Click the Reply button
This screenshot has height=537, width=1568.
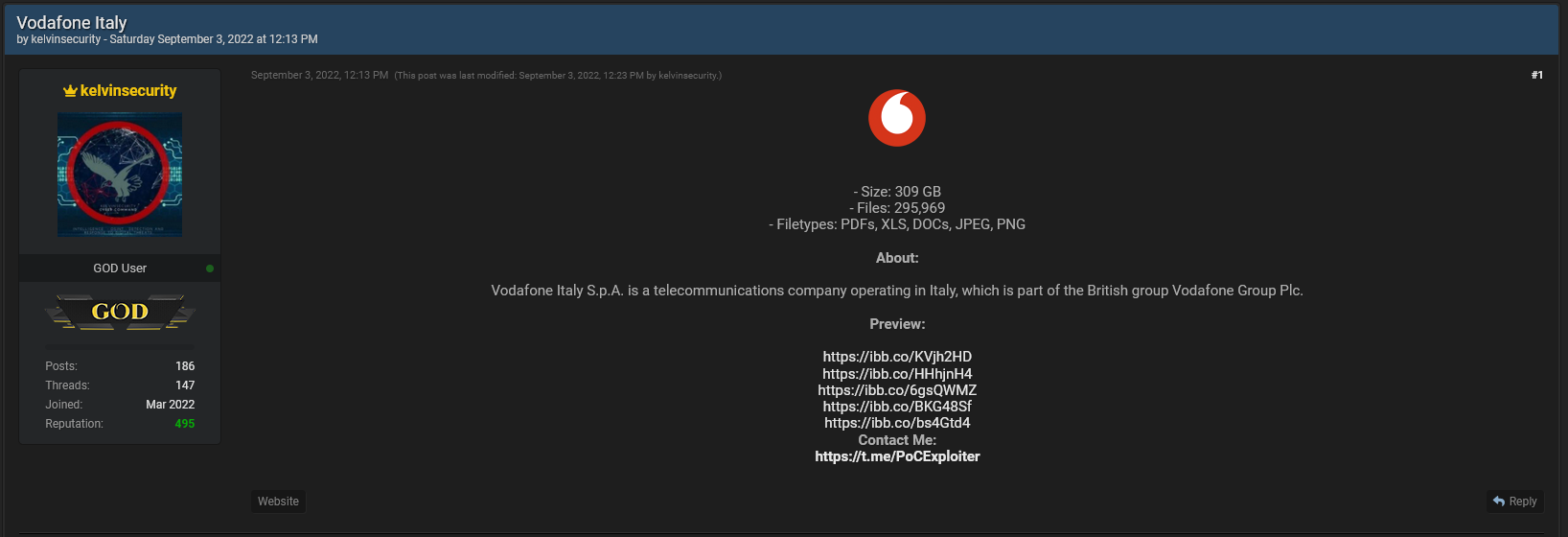click(1514, 502)
